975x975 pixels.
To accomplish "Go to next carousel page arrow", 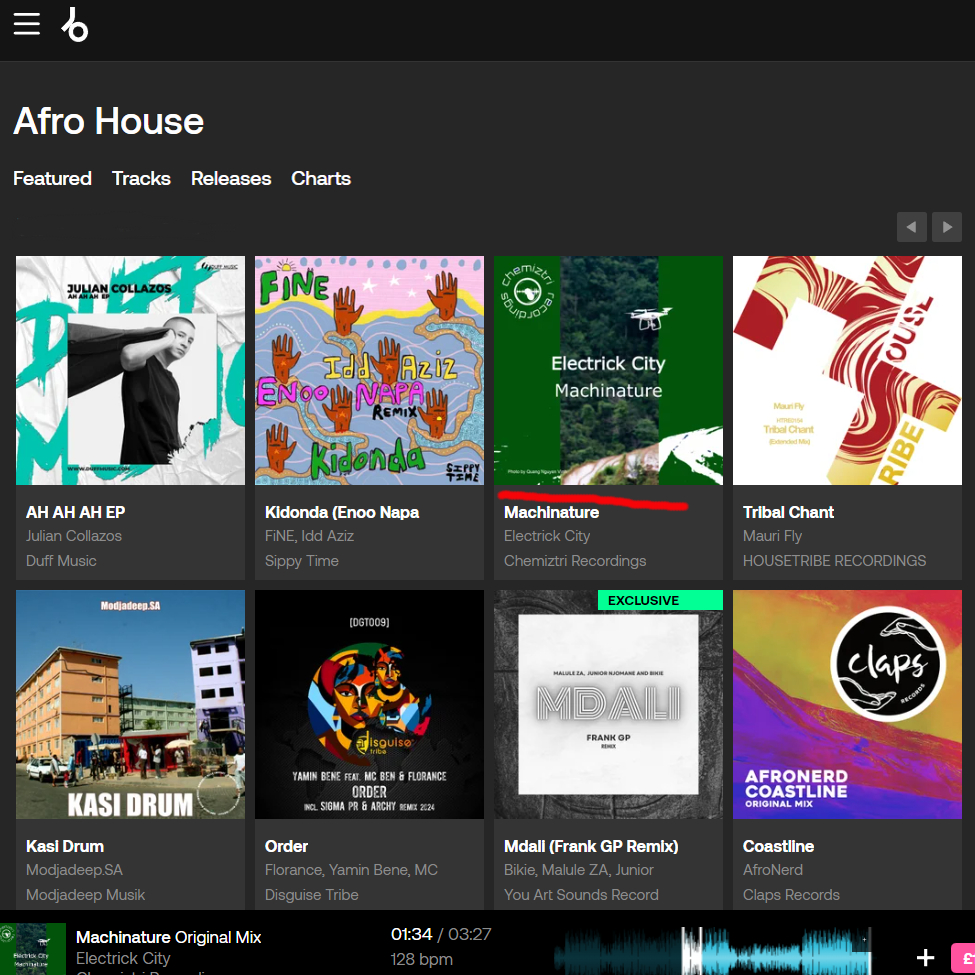I will coord(947,227).
